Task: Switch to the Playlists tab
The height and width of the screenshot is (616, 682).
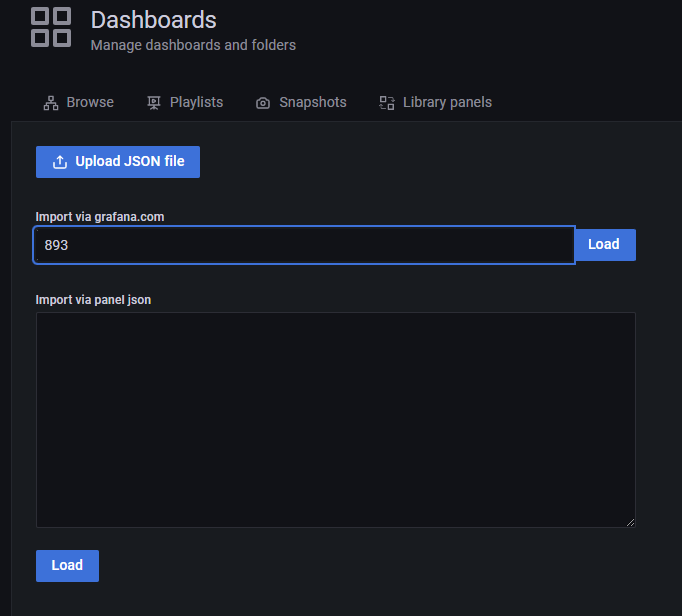Action: (x=185, y=103)
